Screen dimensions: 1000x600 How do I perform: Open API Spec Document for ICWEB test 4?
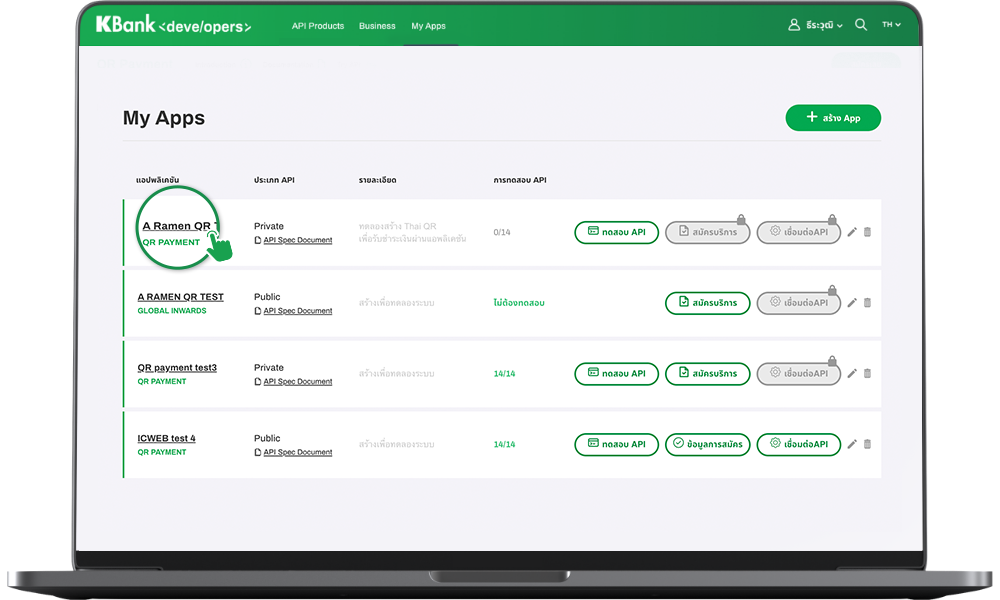coord(298,453)
